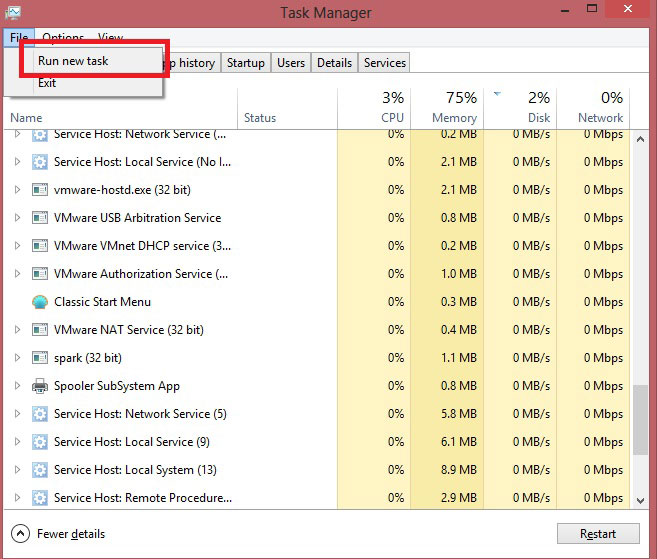Click the vertical scrollbar thumb
657x559 pixels.
pyautogui.click(x=640, y=420)
